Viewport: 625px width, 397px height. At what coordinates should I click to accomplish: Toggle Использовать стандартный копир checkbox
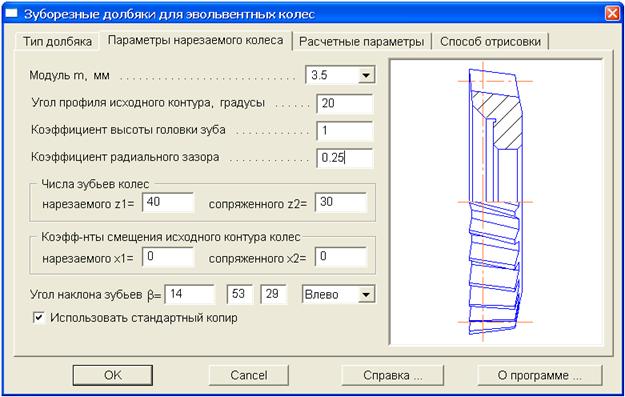39,318
